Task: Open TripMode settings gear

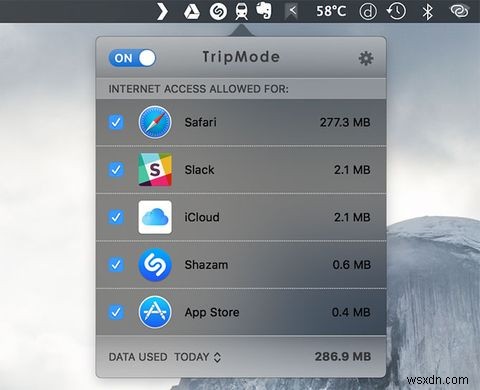Action: tap(366, 58)
